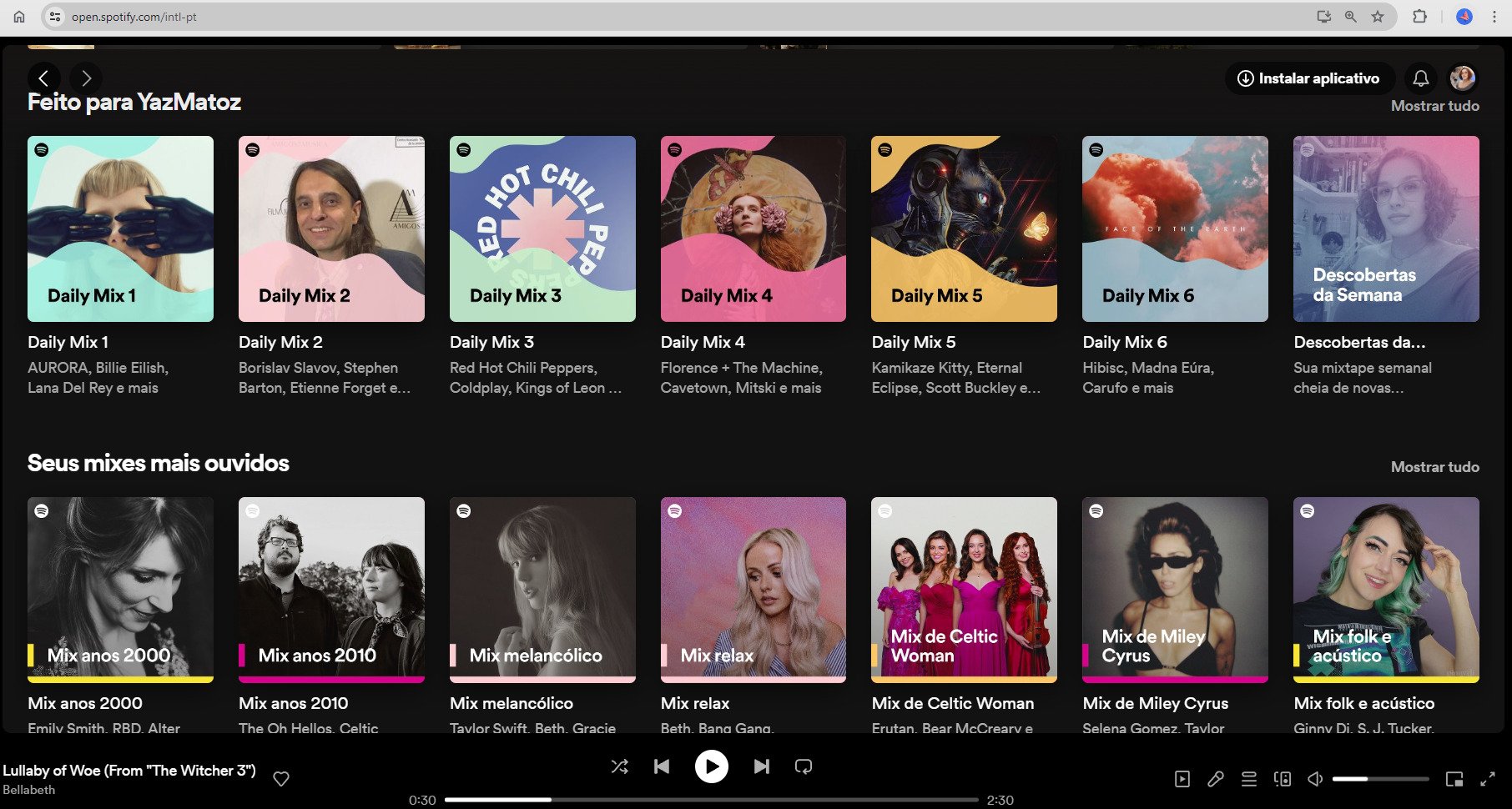This screenshot has width=1512, height=809.
Task: Open Daily Mix 5 cover
Action: 964,229
